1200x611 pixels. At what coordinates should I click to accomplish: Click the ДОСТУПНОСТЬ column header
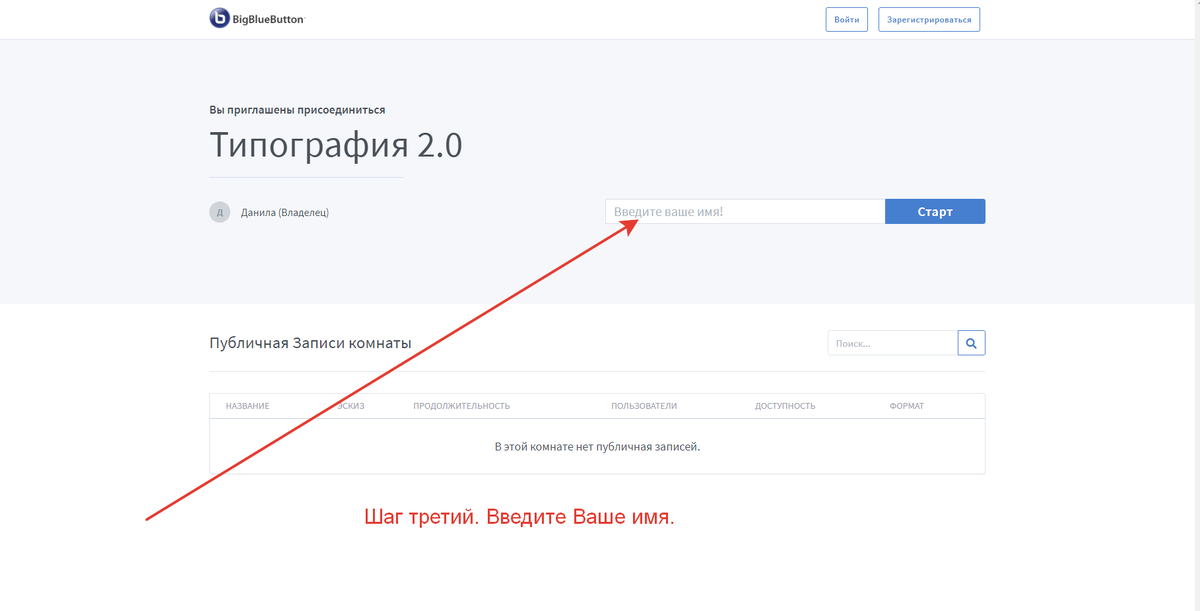(x=785, y=406)
